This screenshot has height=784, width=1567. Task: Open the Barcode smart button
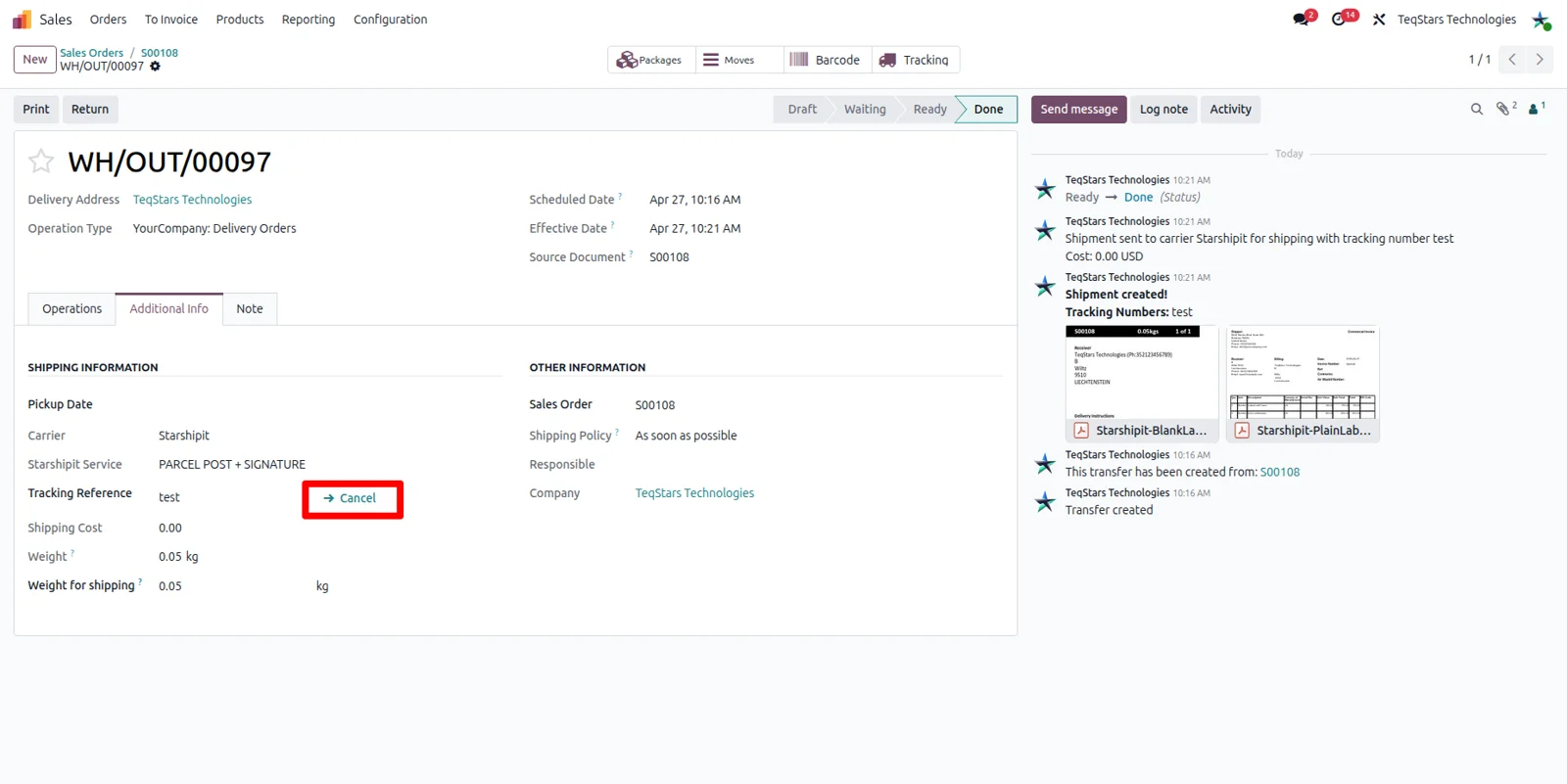(827, 60)
